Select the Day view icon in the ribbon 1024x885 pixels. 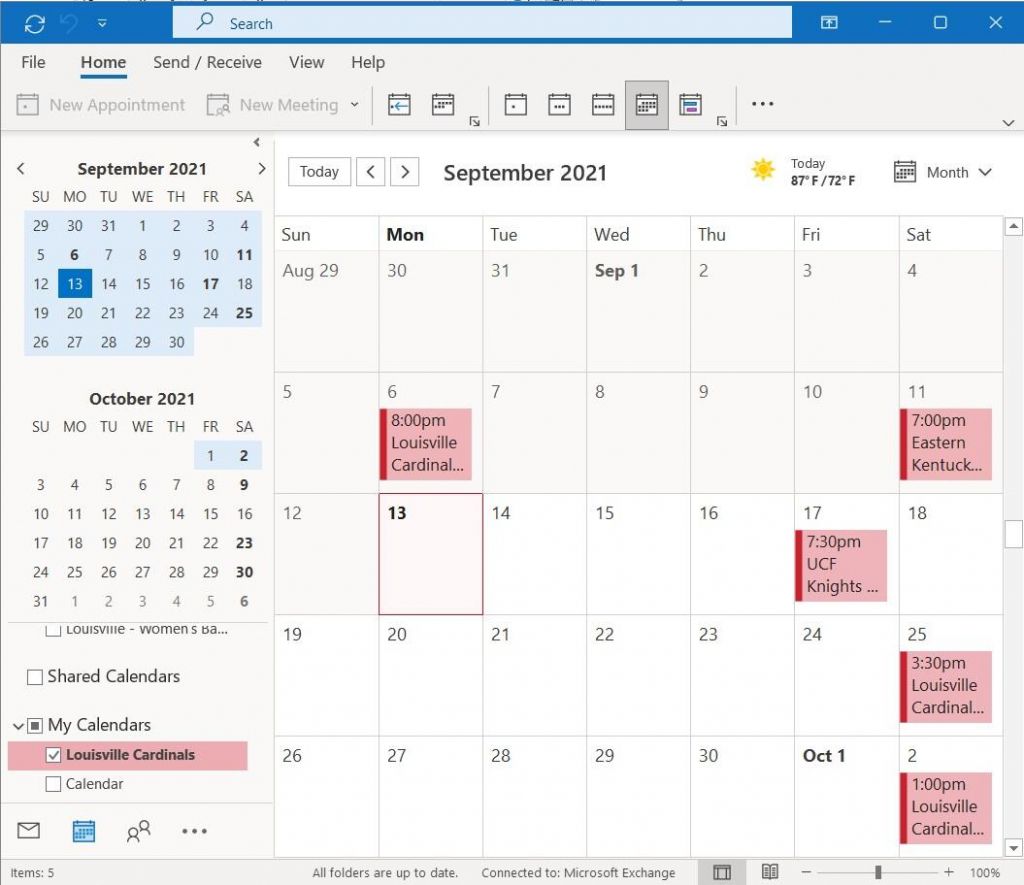tap(515, 105)
